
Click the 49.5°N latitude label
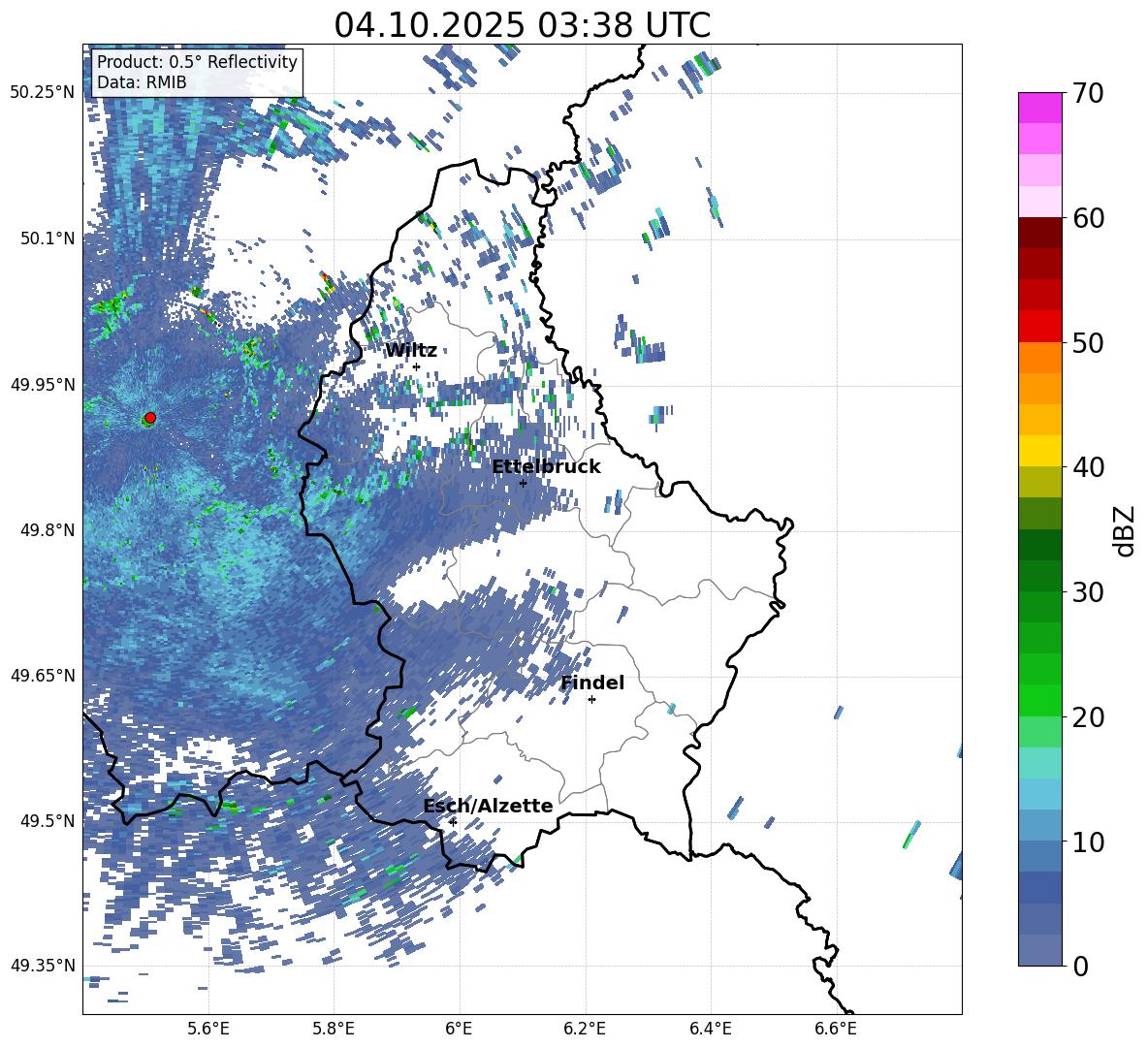pyautogui.click(x=48, y=820)
